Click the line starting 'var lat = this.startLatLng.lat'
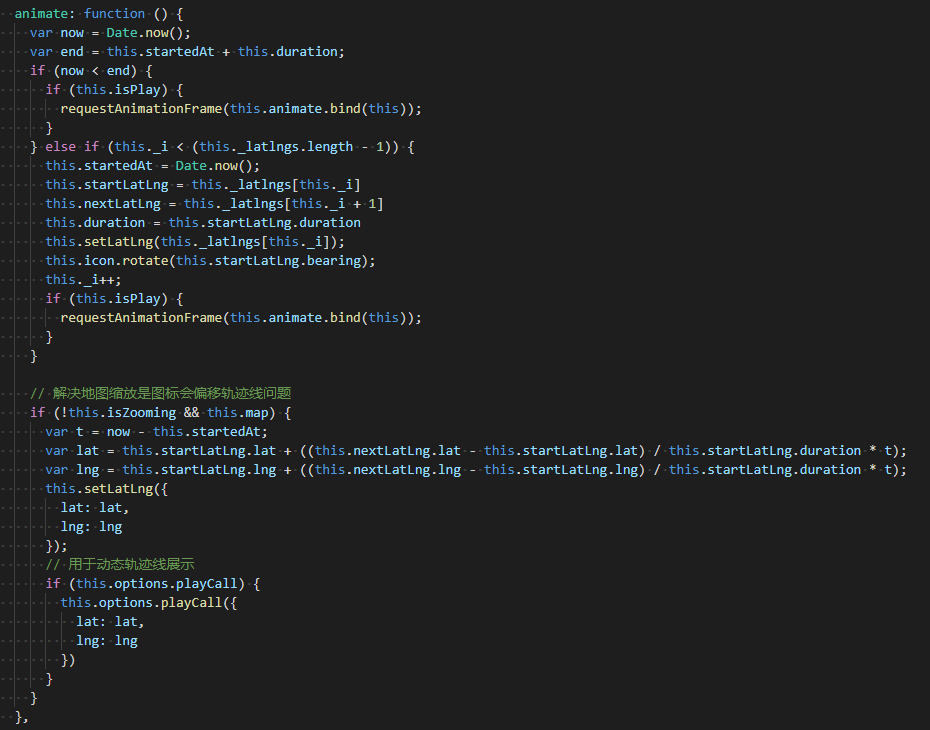The height and width of the screenshot is (730, 930). click(x=476, y=450)
